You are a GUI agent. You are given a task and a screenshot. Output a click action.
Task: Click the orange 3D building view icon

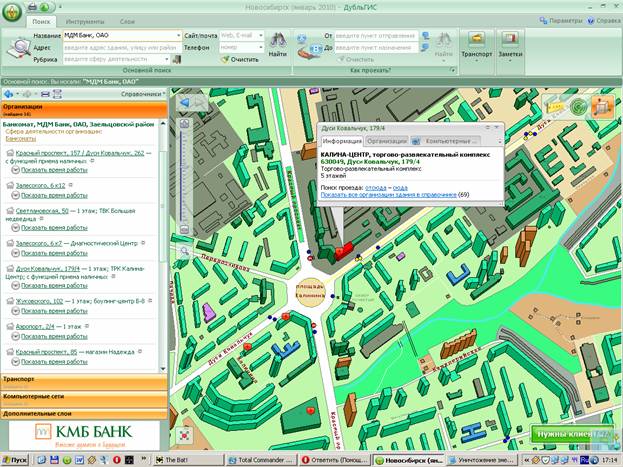click(602, 104)
